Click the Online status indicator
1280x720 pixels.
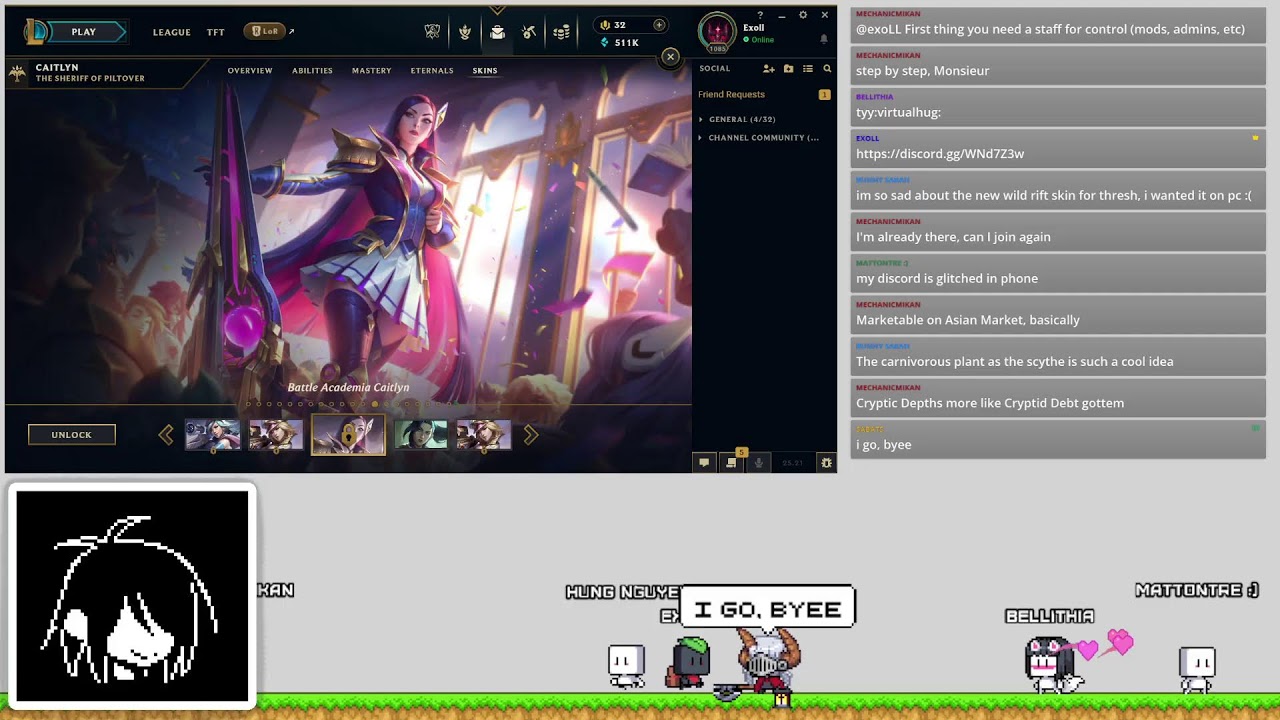click(758, 40)
